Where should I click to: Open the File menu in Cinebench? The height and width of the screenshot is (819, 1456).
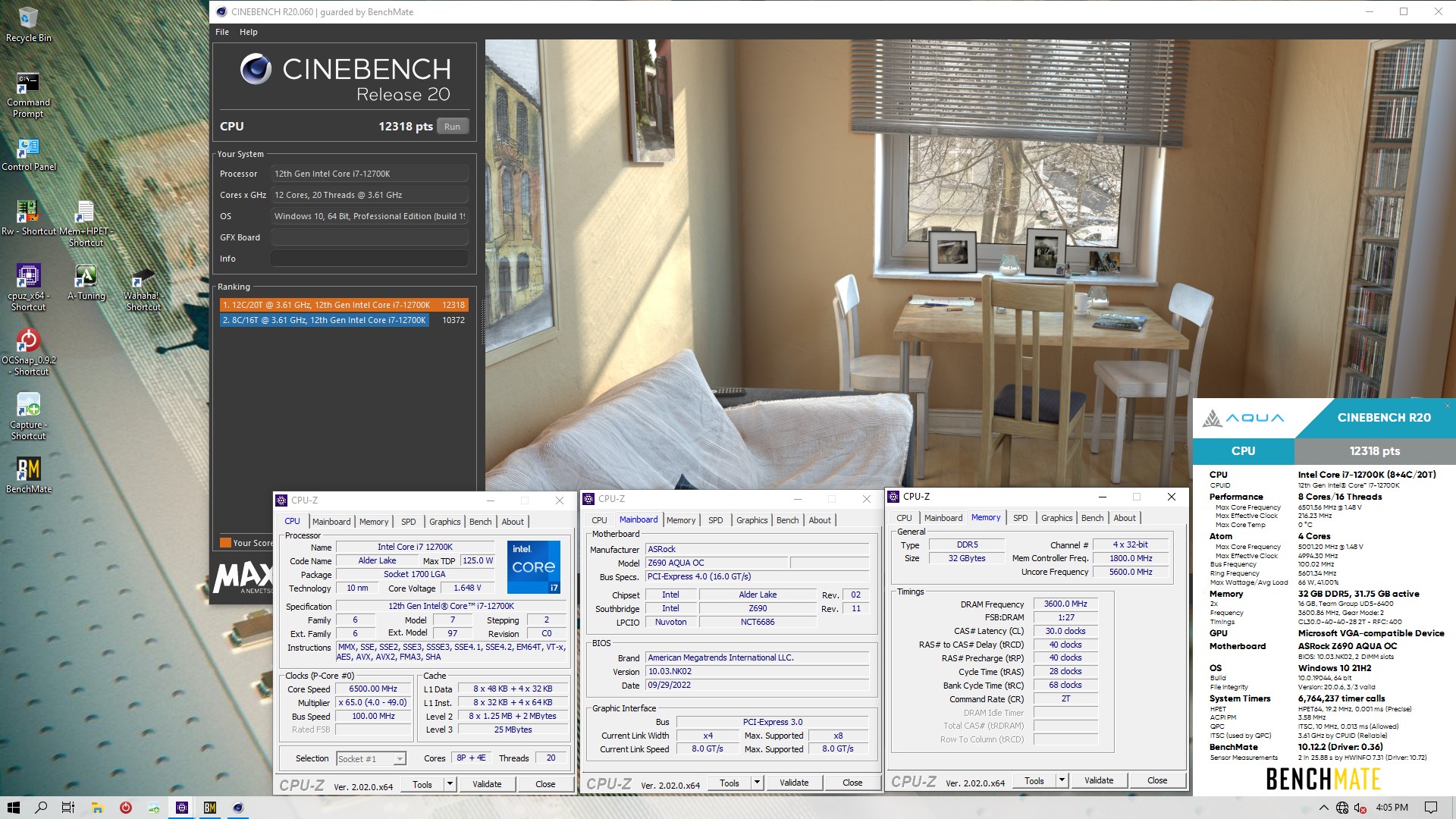point(222,32)
